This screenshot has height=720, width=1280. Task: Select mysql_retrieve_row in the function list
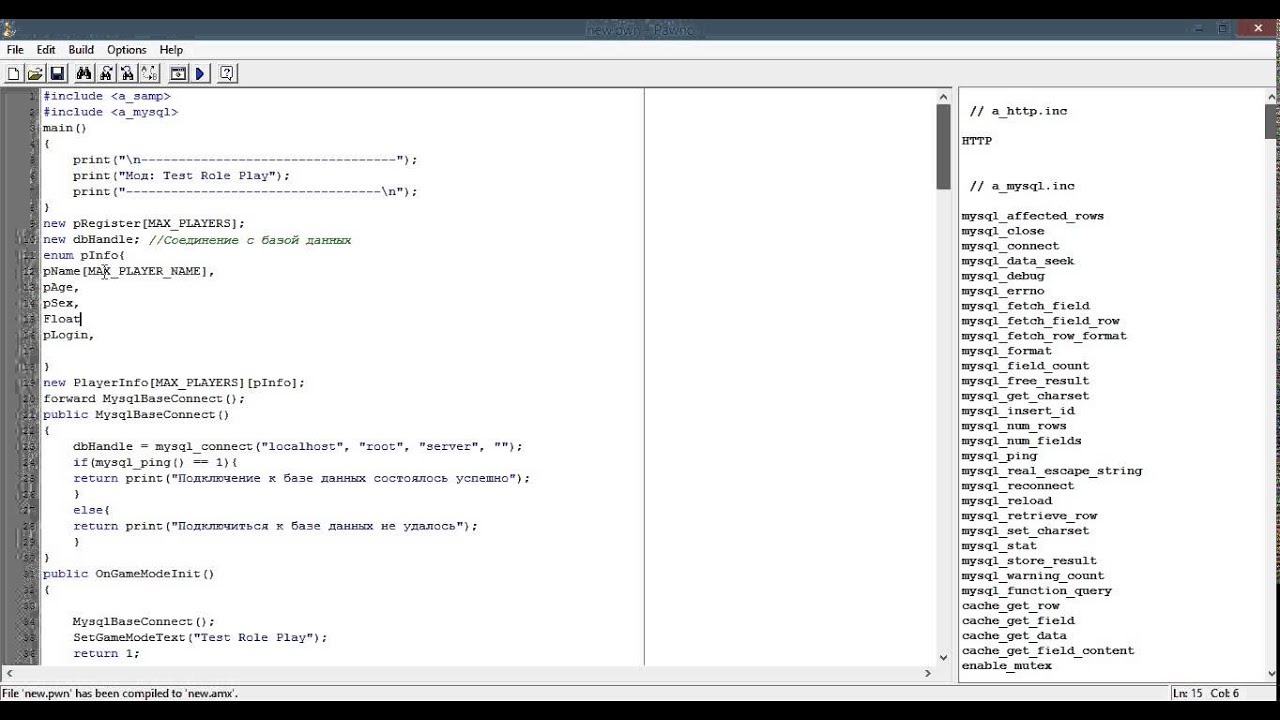pyautogui.click(x=1029, y=516)
